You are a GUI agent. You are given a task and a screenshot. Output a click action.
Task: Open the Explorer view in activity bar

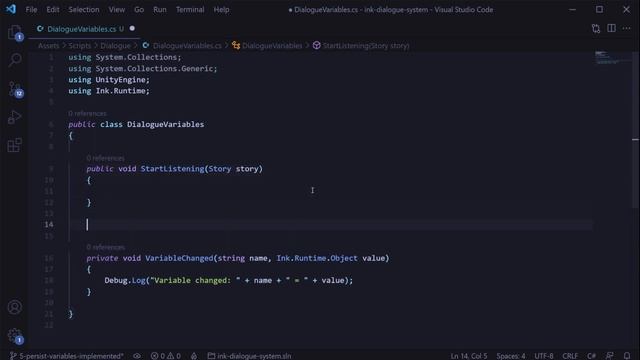pyautogui.click(x=15, y=32)
